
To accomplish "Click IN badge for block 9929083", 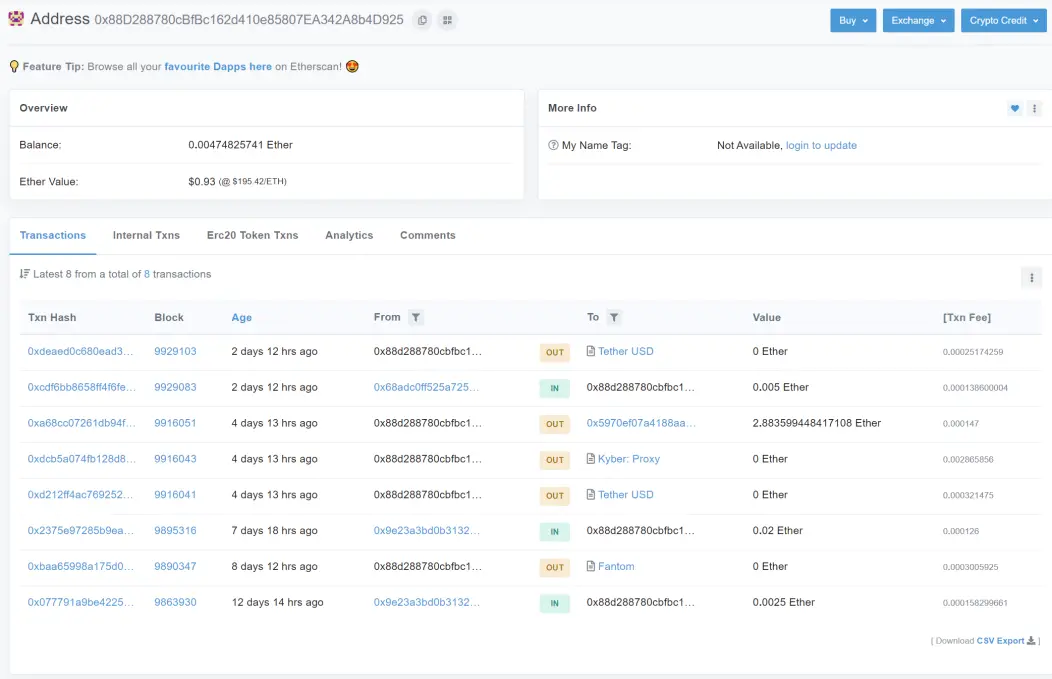I will (555, 388).
